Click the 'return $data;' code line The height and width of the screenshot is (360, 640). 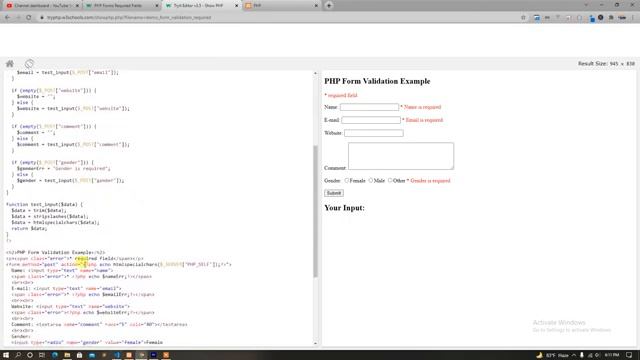pos(29,229)
